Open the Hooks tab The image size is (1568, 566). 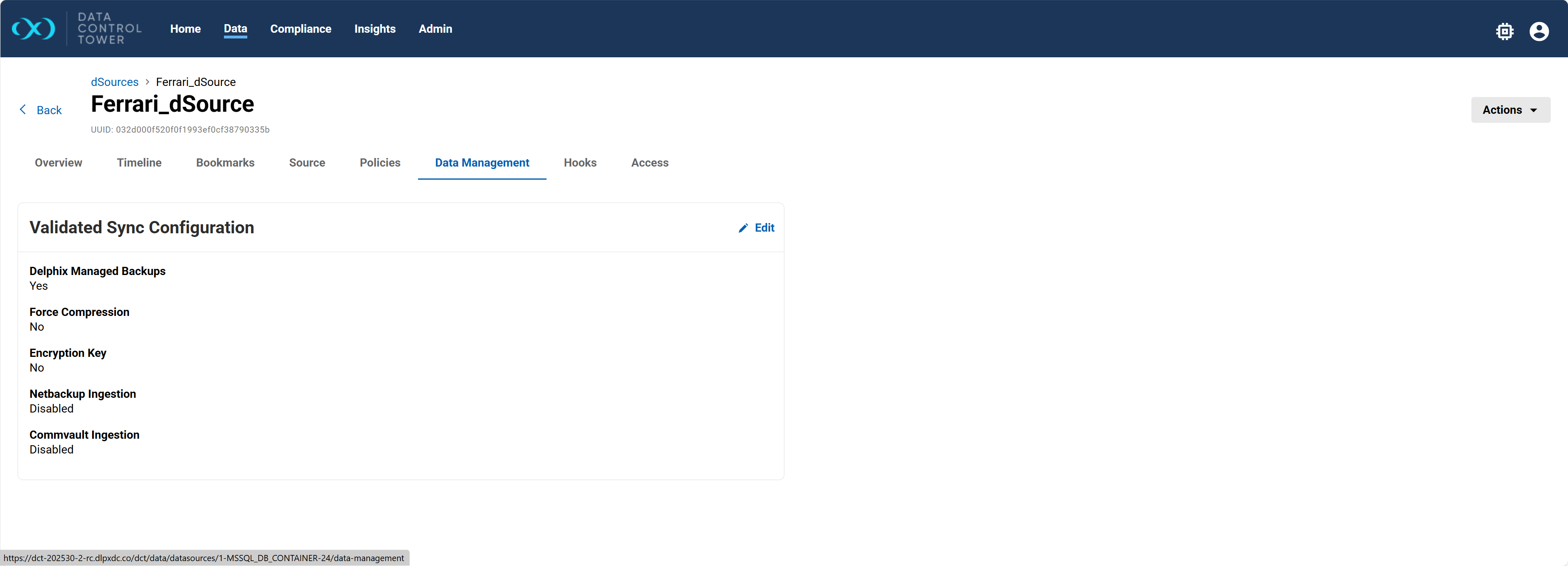pyautogui.click(x=579, y=162)
